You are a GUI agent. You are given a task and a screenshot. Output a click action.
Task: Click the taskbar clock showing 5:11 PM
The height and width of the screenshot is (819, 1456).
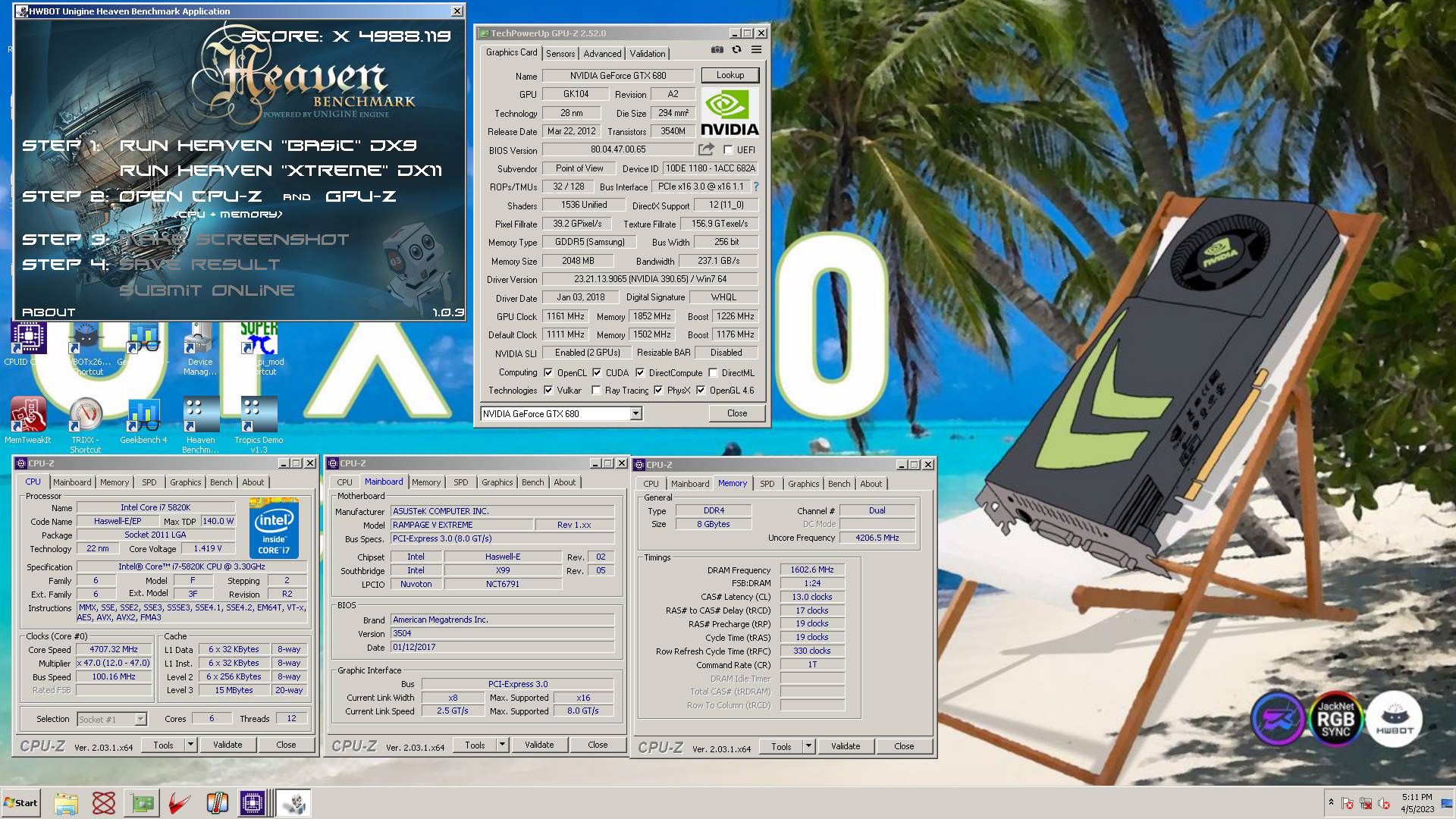pyautogui.click(x=1417, y=803)
